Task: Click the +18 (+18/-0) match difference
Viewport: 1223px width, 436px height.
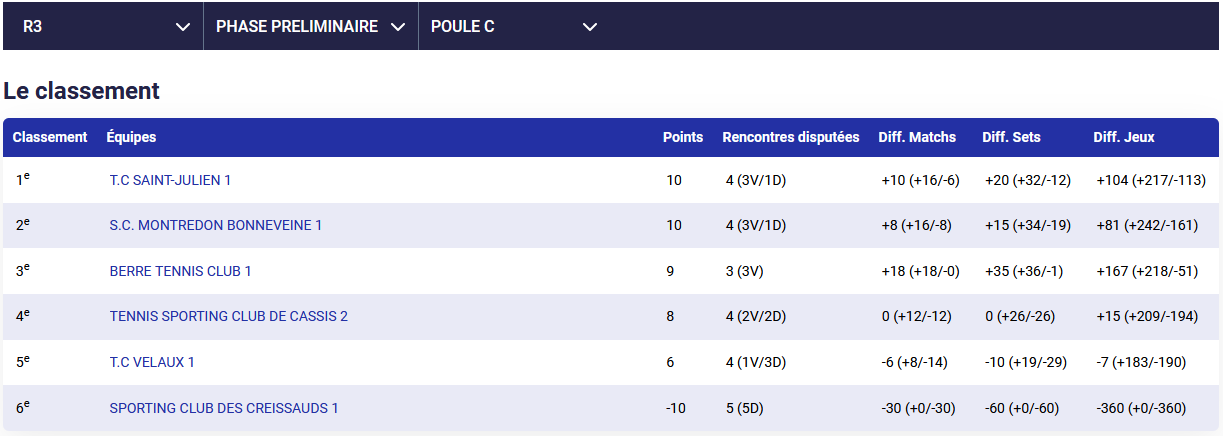Action: [x=920, y=271]
